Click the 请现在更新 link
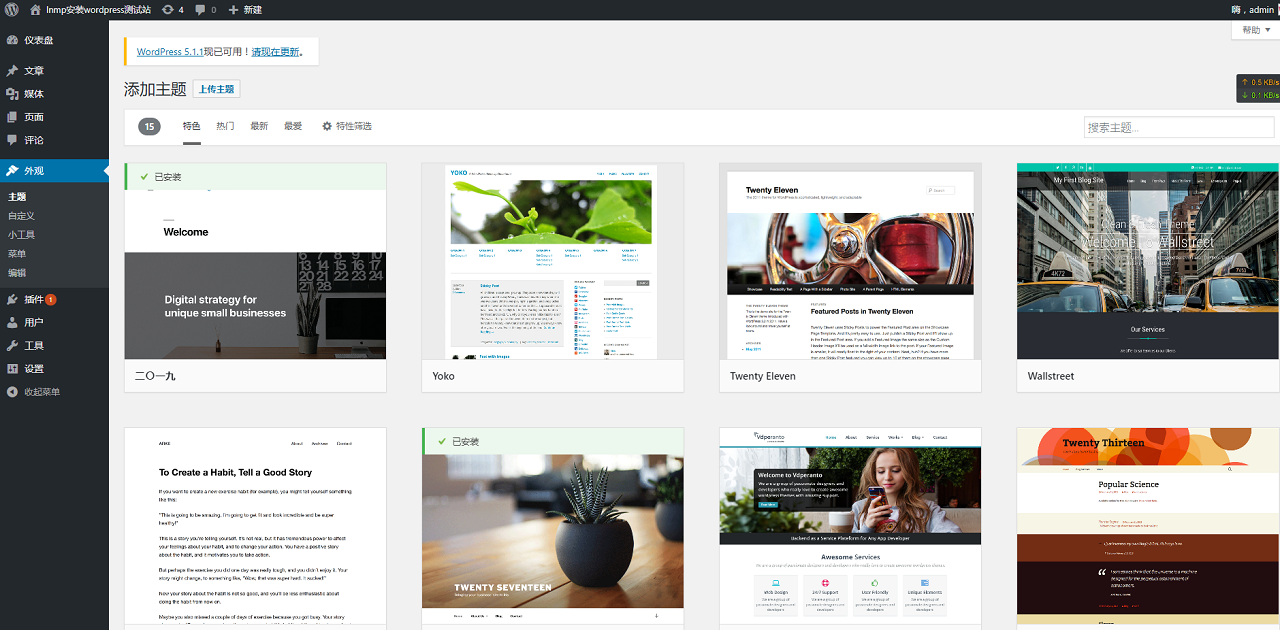The width and height of the screenshot is (1280, 630). click(275, 52)
